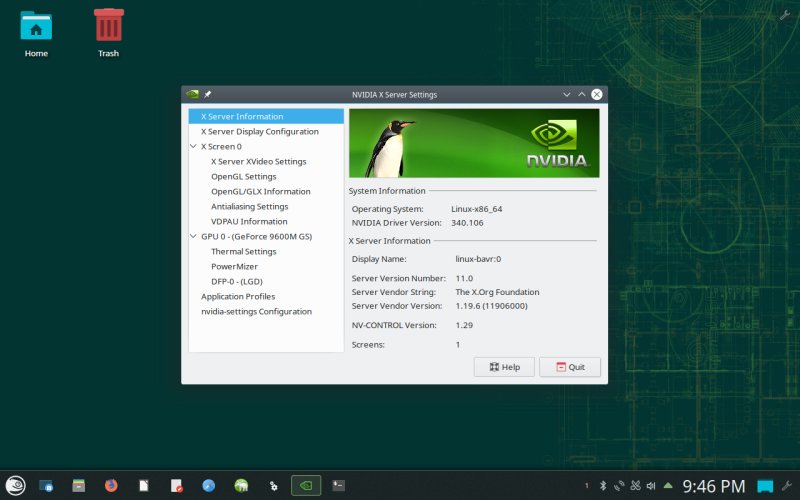
Task: Click NV-CONTROL version value 1.29
Action: pyautogui.click(x=464, y=325)
